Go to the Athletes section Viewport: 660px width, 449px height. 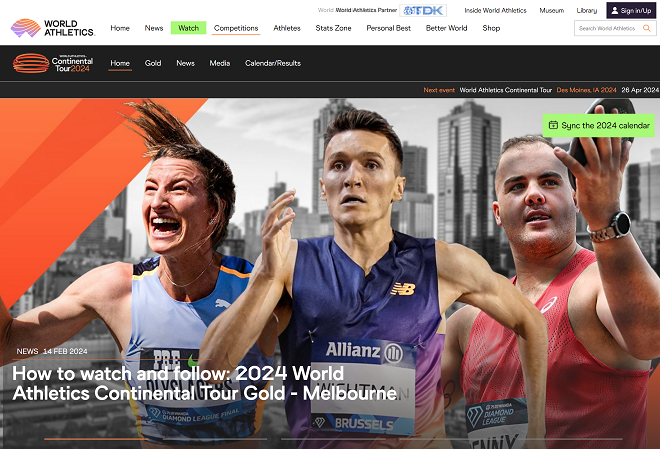(287, 28)
